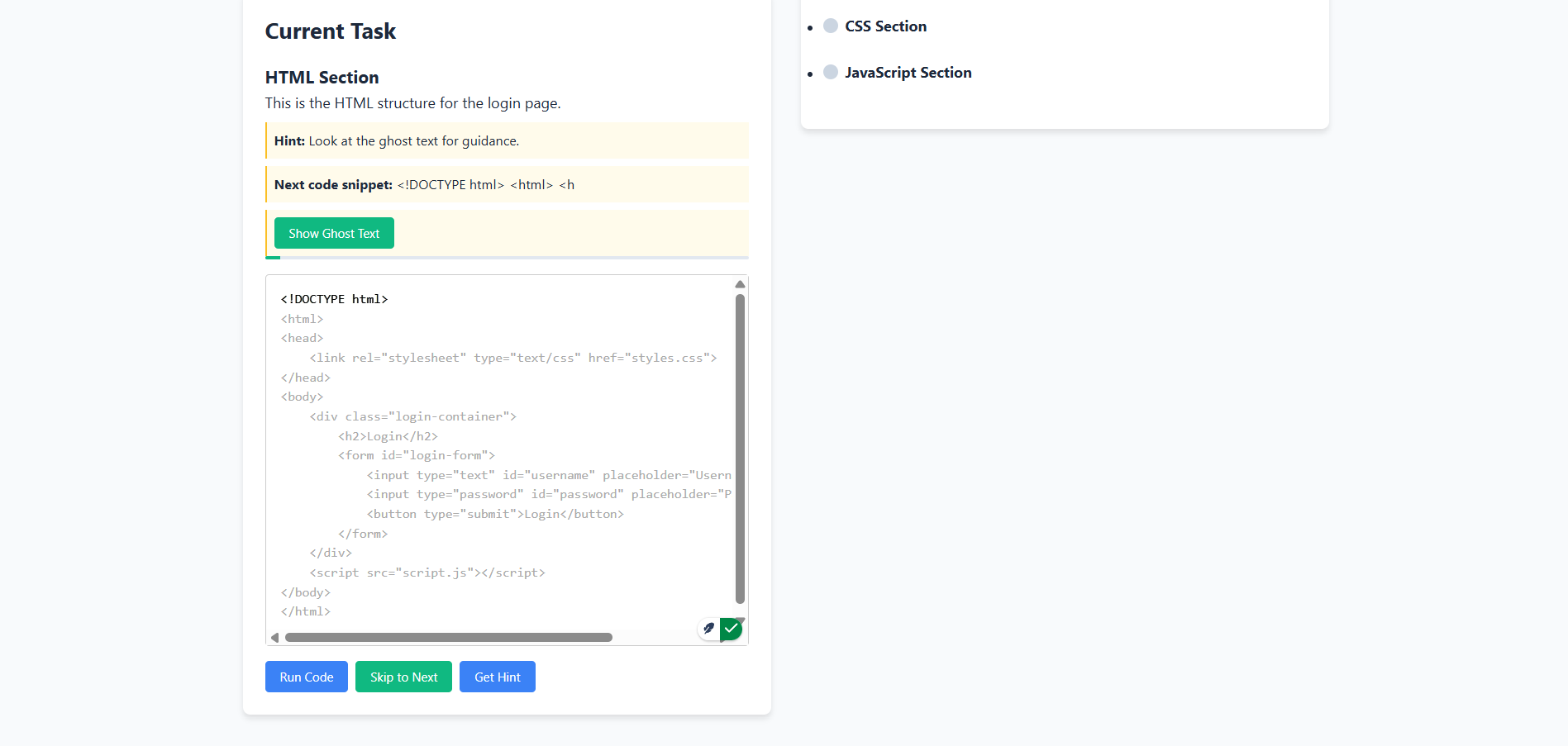Click the Show Ghost Text button
The height and width of the screenshot is (746, 1568).
(334, 233)
